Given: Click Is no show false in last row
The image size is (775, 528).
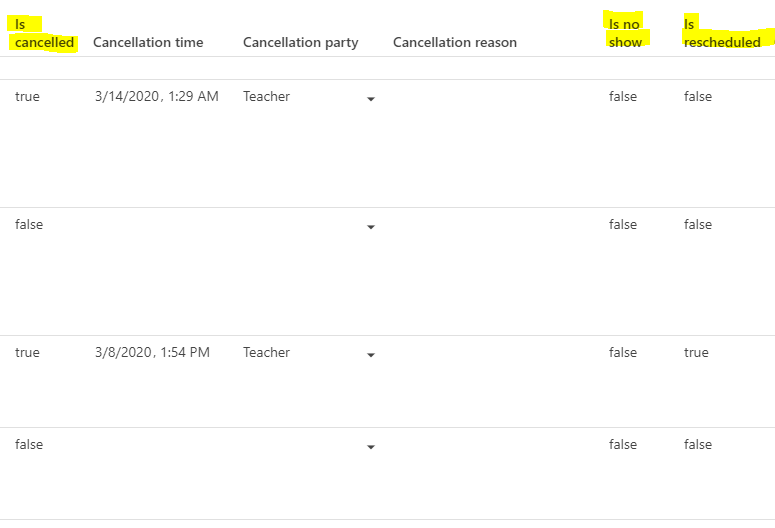Looking at the screenshot, I should tap(622, 445).
